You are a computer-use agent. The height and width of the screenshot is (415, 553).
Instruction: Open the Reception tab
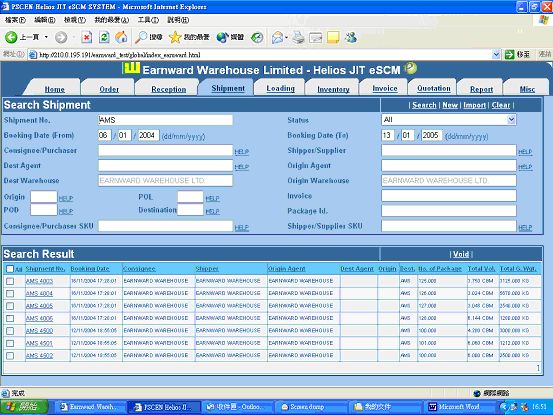click(169, 89)
